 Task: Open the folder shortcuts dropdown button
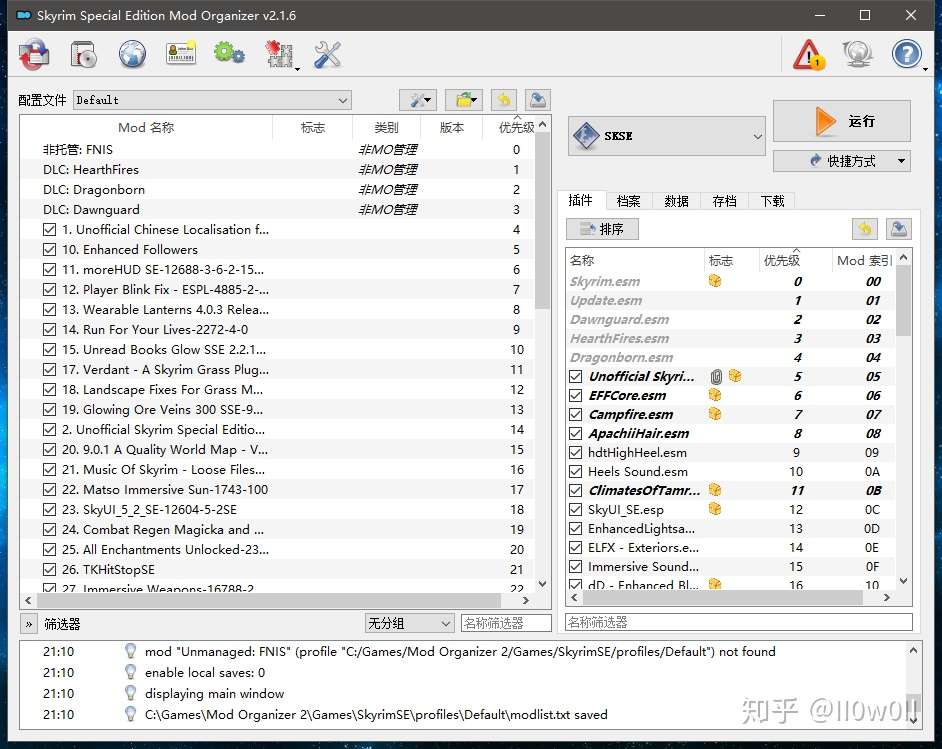466,100
